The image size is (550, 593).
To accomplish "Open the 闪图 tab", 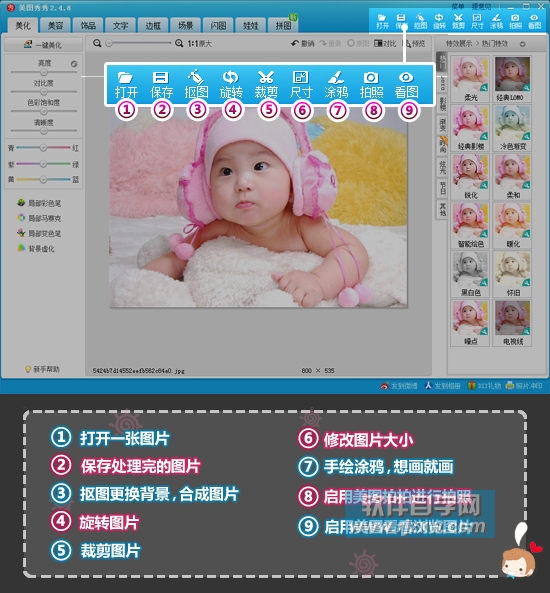I will pos(218,25).
